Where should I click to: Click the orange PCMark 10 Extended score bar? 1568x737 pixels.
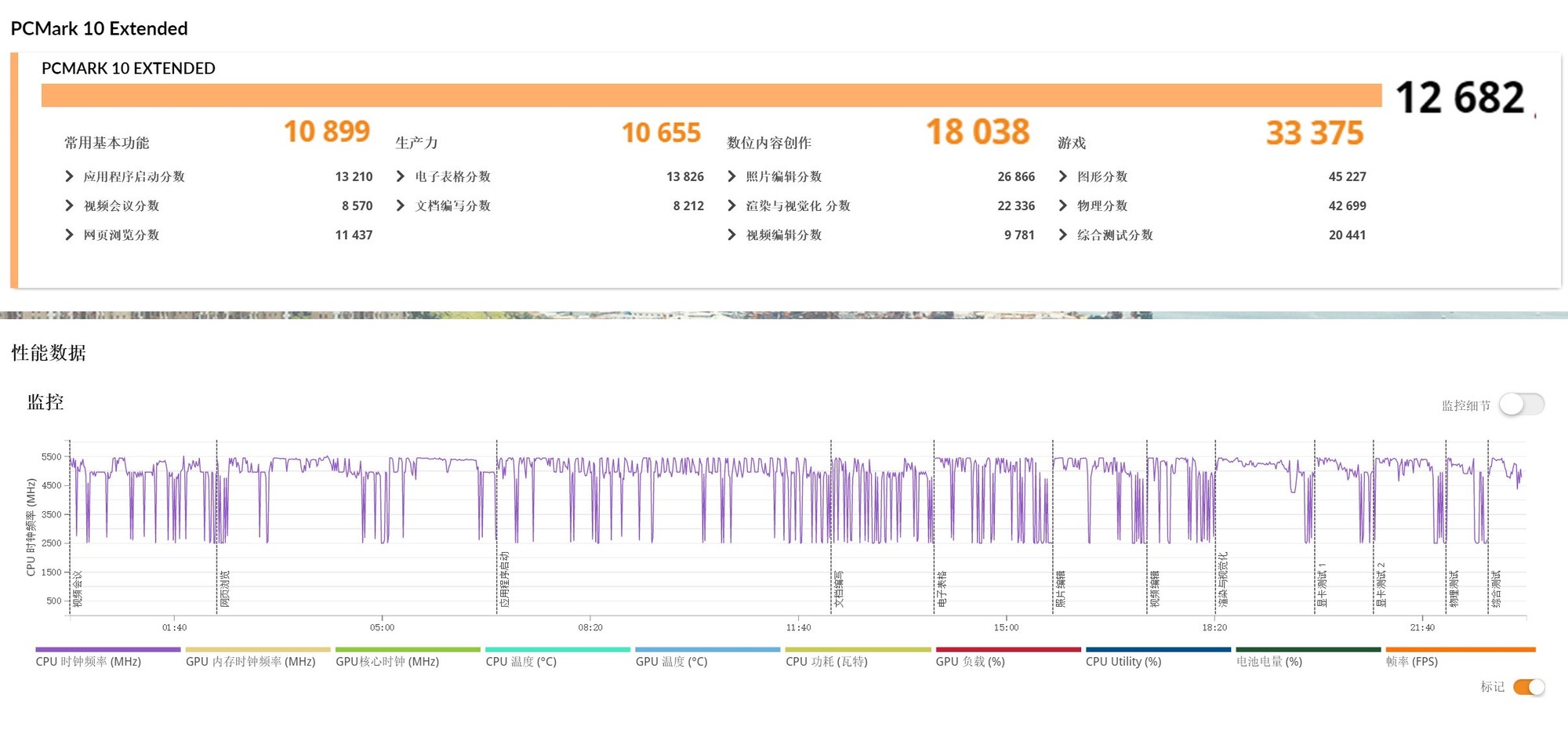pos(711,96)
